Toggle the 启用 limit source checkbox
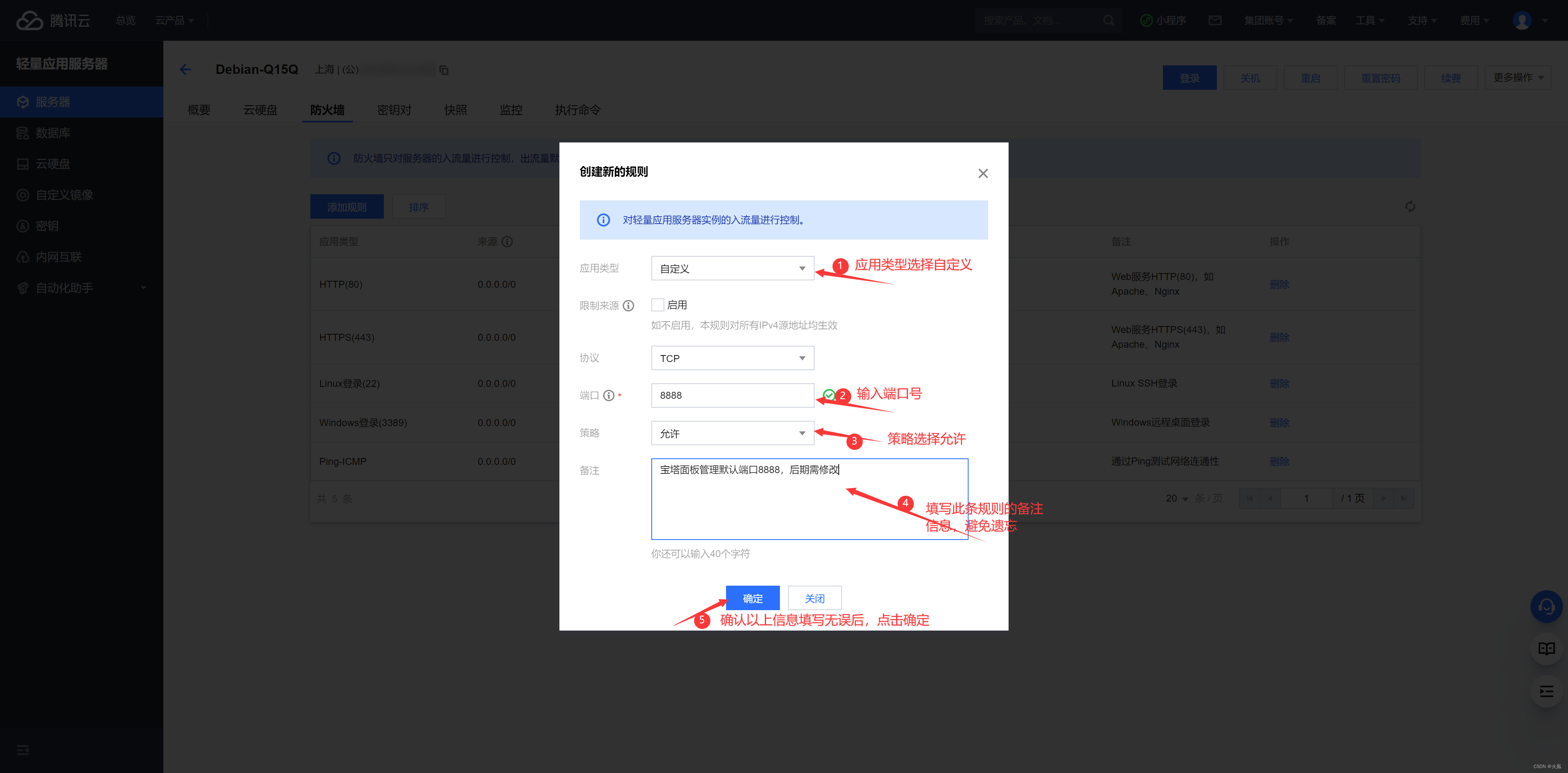Viewport: 1568px width, 773px height. 657,305
